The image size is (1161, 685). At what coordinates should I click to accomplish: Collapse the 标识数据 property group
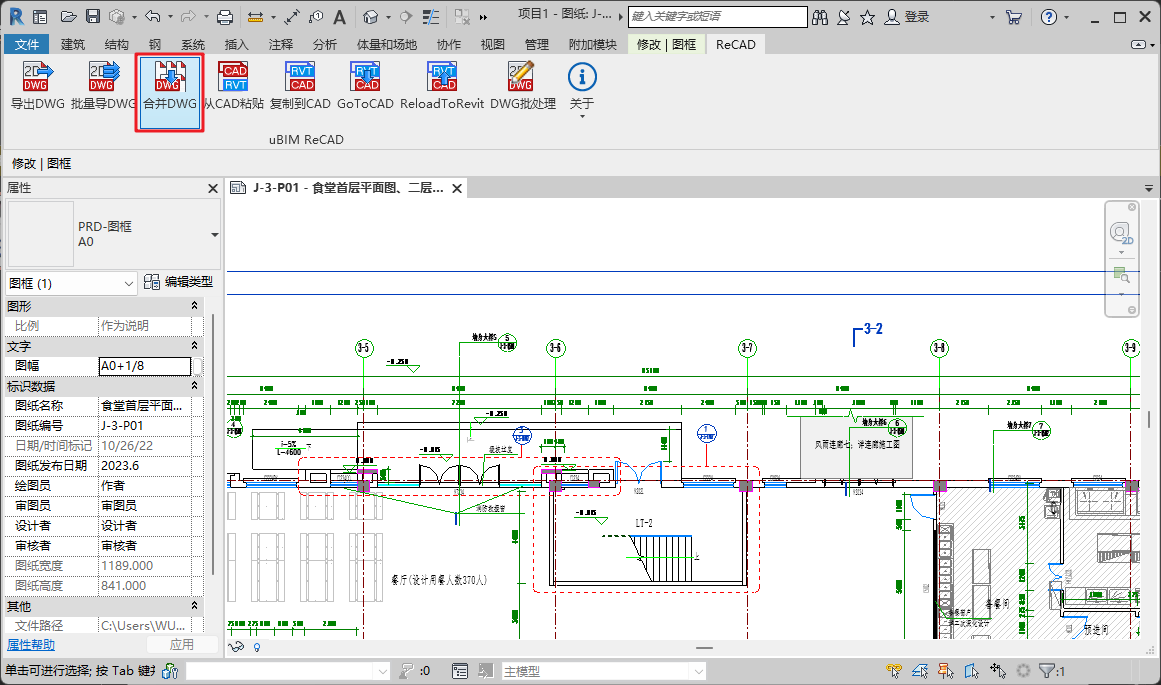pyautogui.click(x=195, y=386)
